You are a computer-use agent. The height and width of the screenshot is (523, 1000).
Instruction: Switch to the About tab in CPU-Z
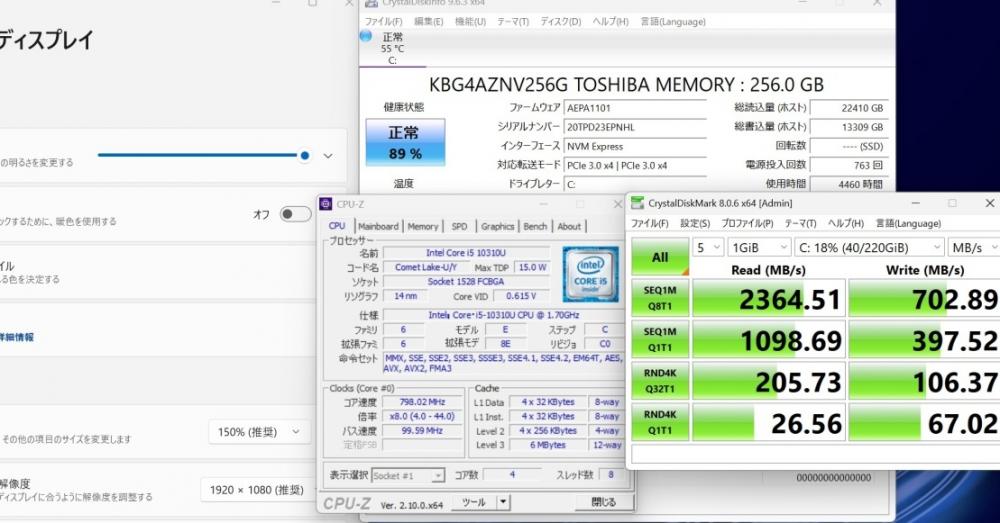coord(569,226)
